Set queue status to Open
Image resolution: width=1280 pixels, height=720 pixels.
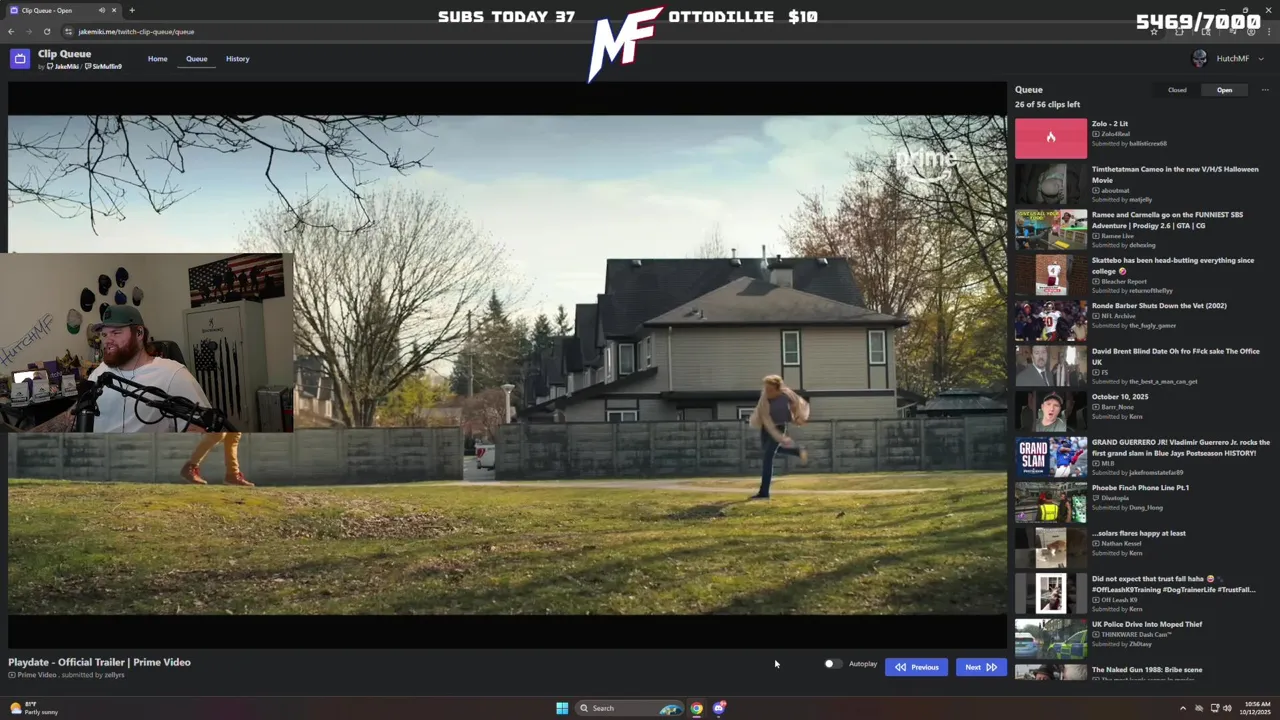pyautogui.click(x=1224, y=90)
